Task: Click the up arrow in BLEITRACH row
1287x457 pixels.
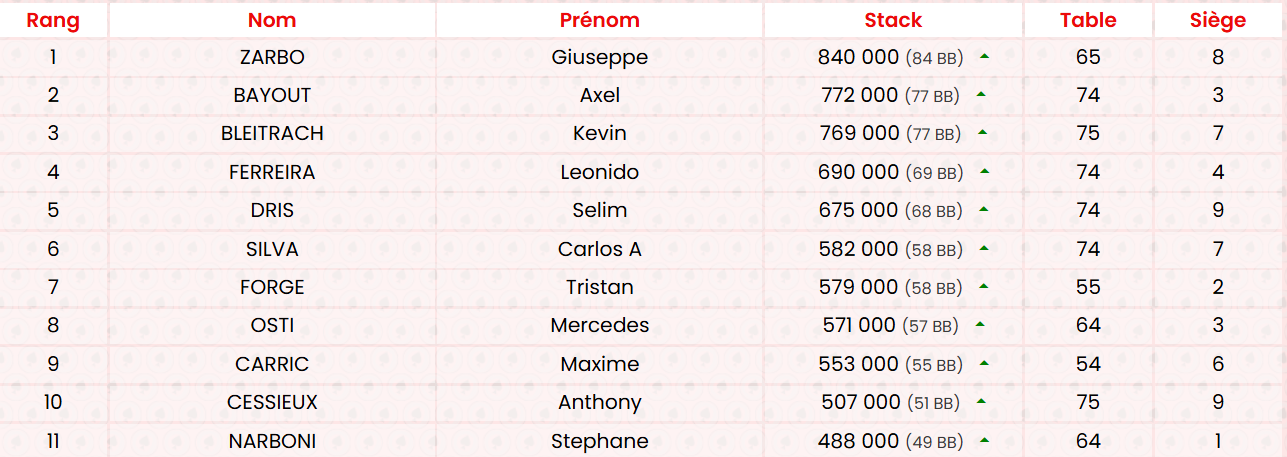Action: [983, 133]
